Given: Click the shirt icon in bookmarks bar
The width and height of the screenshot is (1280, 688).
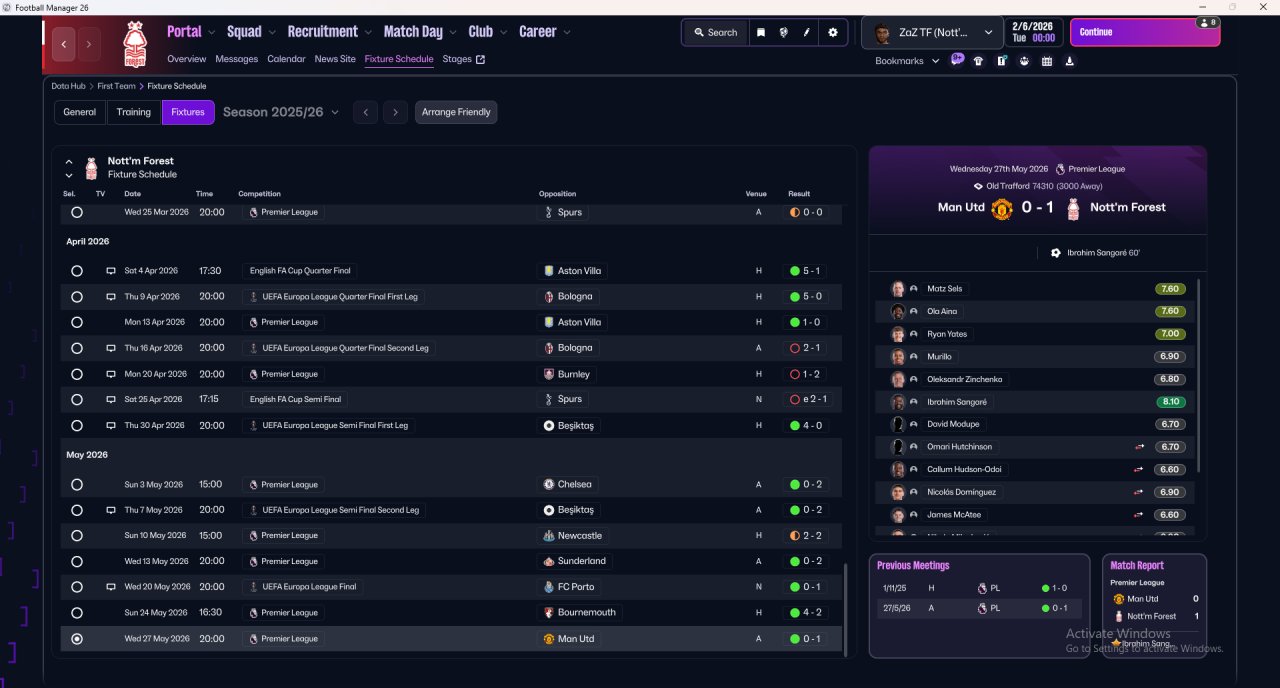Looking at the screenshot, I should tap(978, 61).
